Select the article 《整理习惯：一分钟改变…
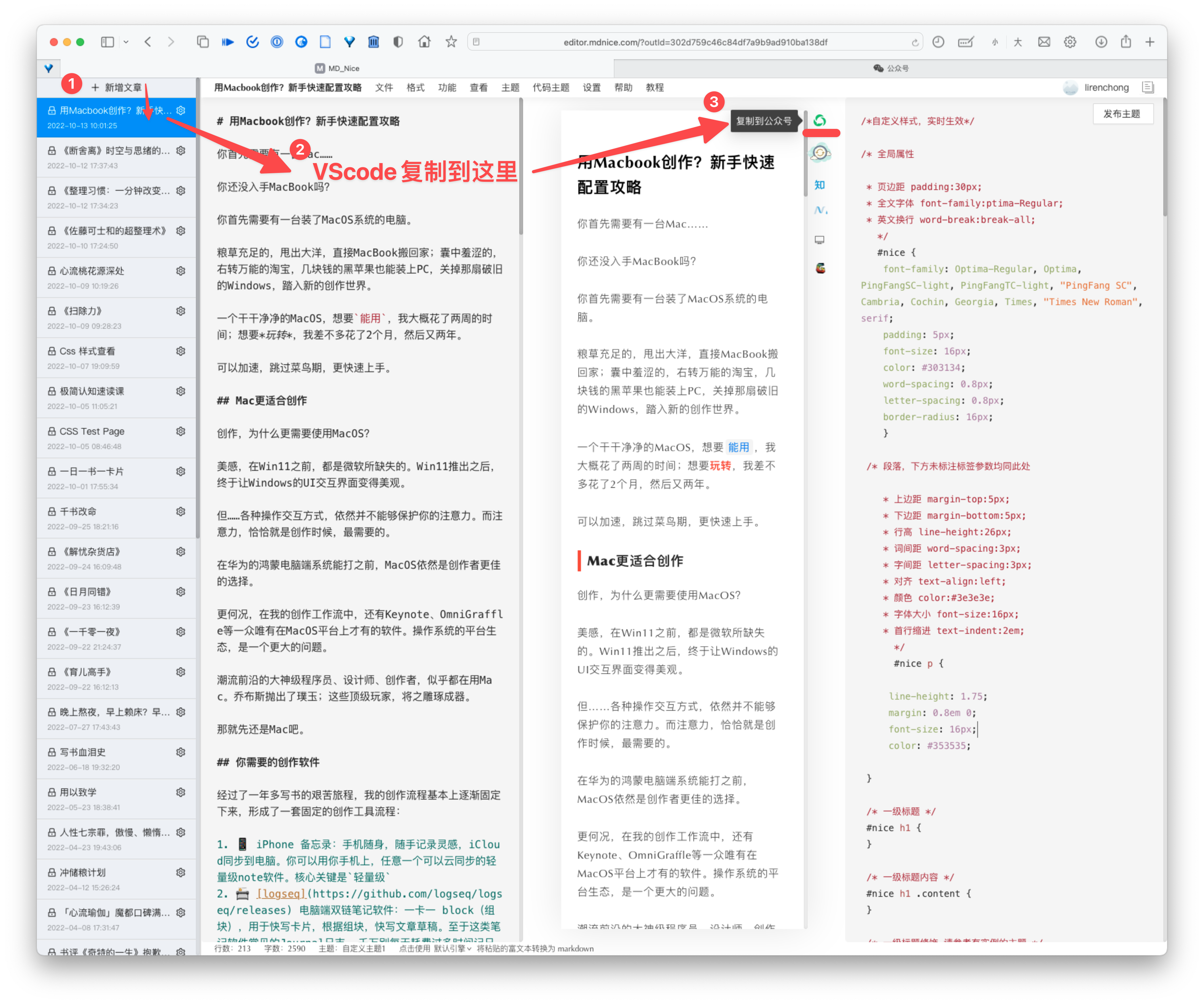The height and width of the screenshot is (1004, 1204). pyautogui.click(x=116, y=197)
